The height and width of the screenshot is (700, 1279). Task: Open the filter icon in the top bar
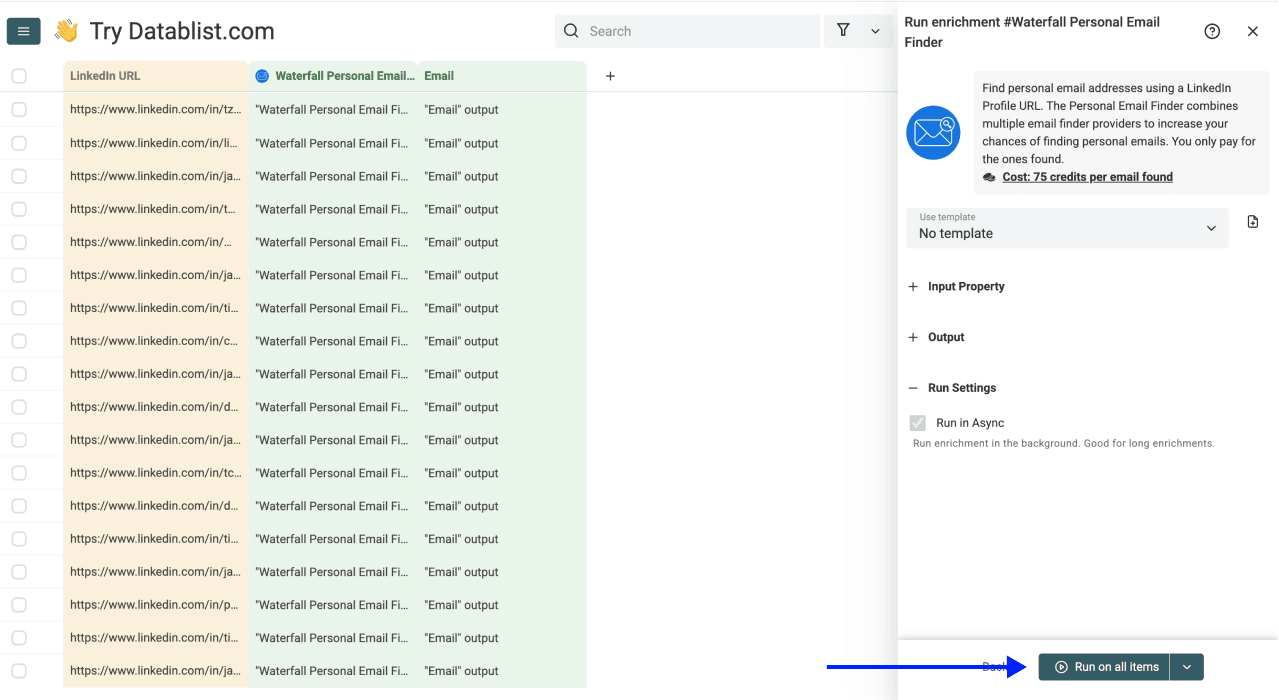[843, 30]
